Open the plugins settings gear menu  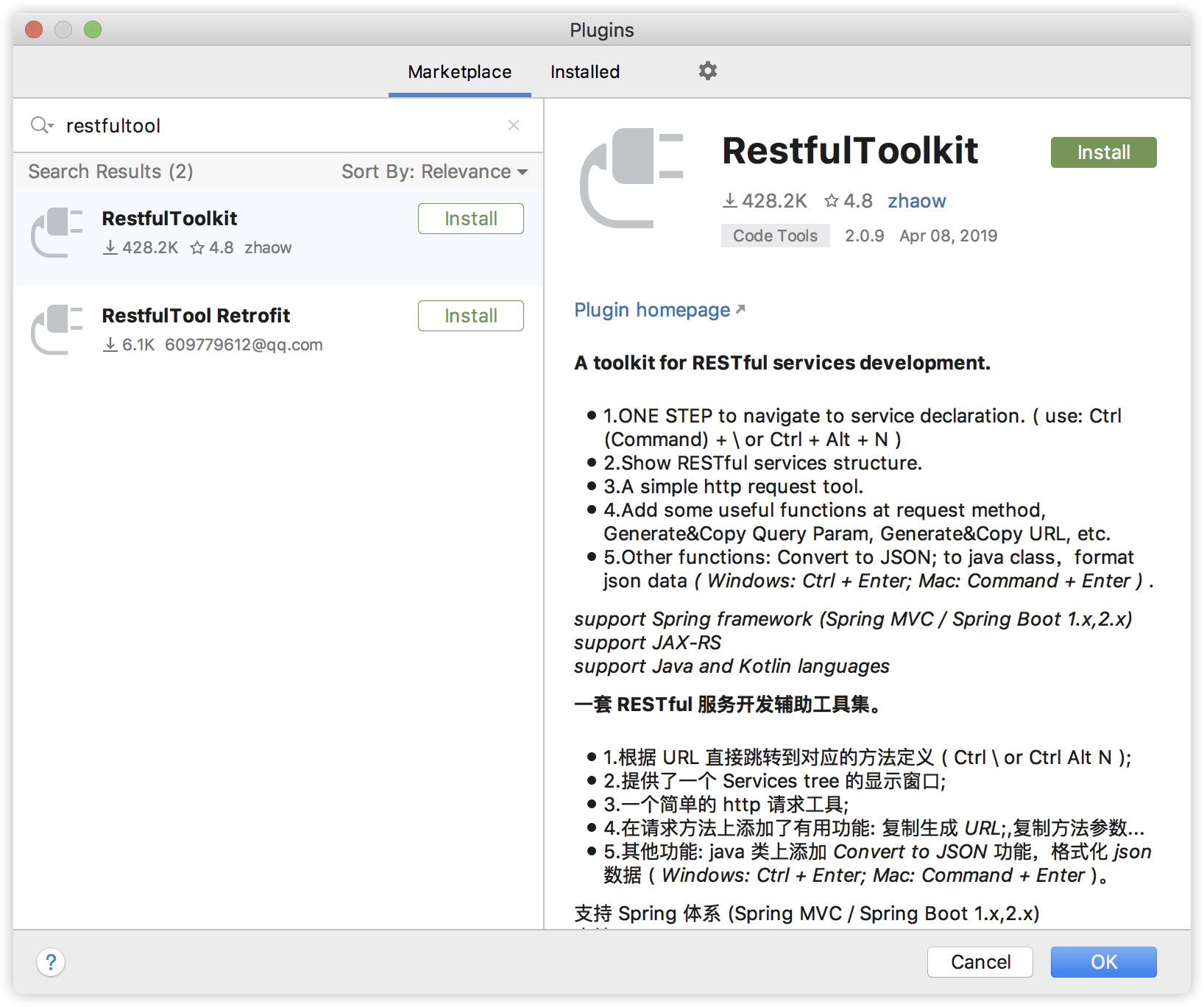pyautogui.click(x=707, y=71)
